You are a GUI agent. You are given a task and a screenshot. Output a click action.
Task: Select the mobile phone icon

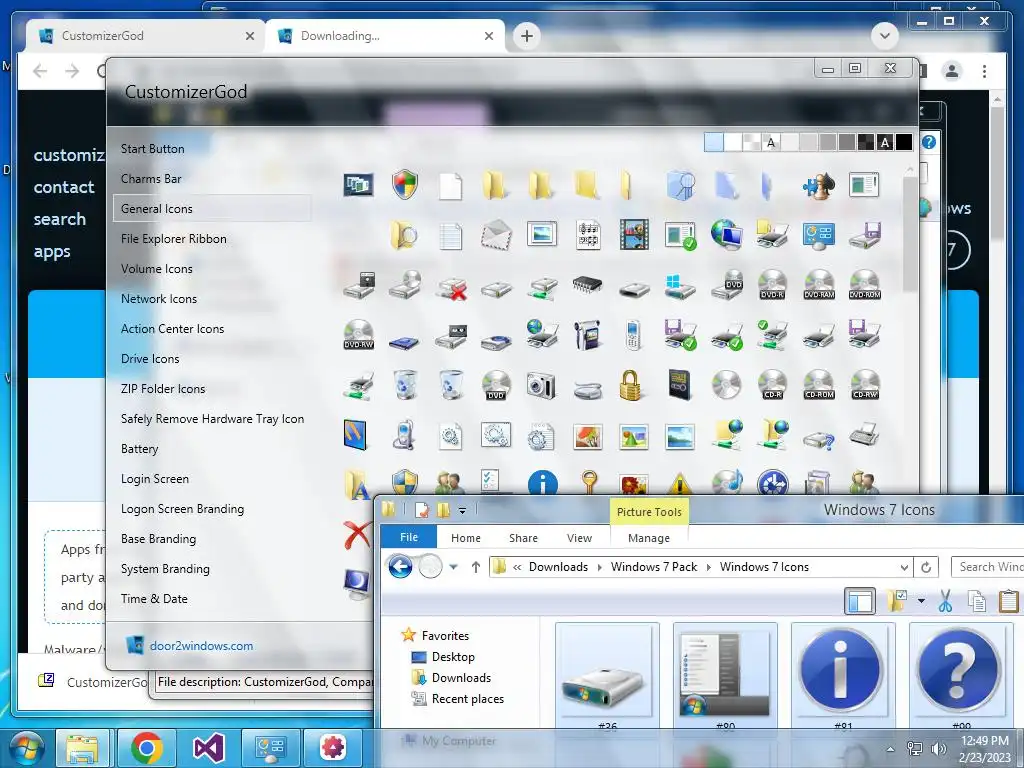pyautogui.click(x=632, y=335)
